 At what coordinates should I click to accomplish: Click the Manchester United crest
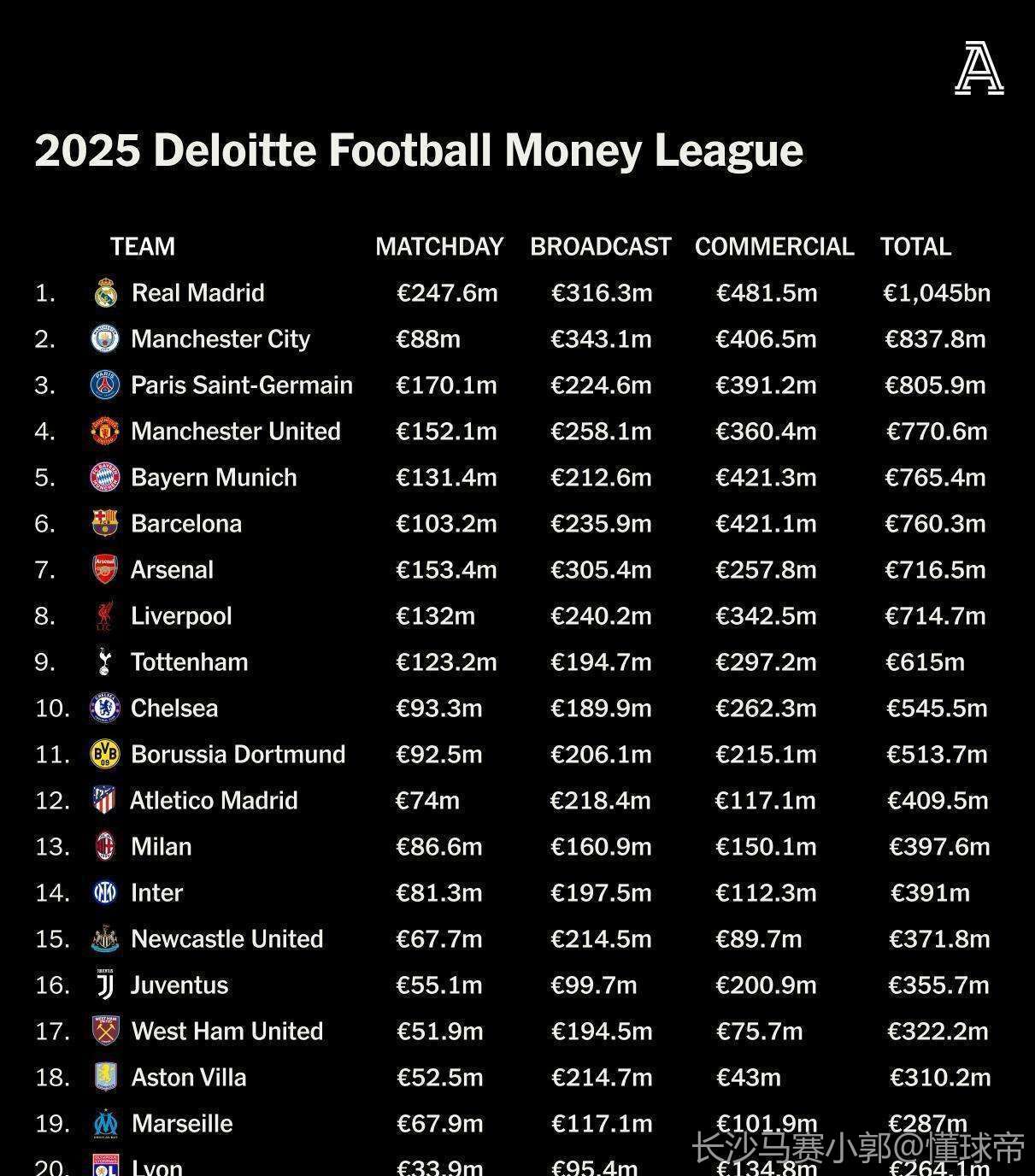(x=105, y=432)
